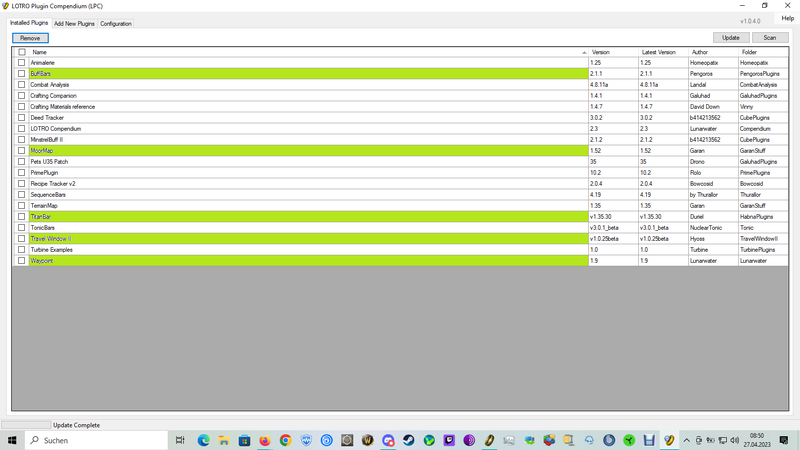Image resolution: width=800 pixels, height=450 pixels.
Task: Open Steam from the taskbar
Action: [408, 440]
